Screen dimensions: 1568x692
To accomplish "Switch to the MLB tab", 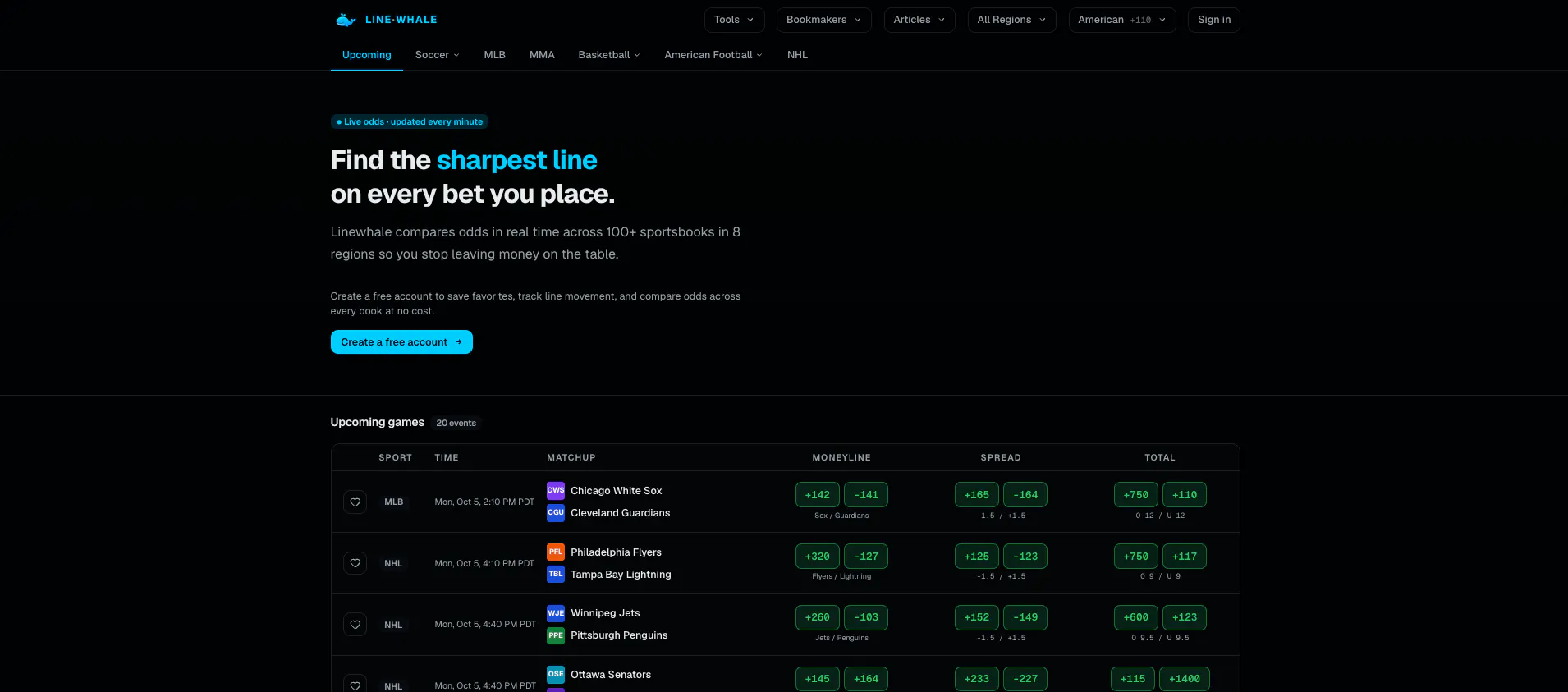I will (x=494, y=55).
